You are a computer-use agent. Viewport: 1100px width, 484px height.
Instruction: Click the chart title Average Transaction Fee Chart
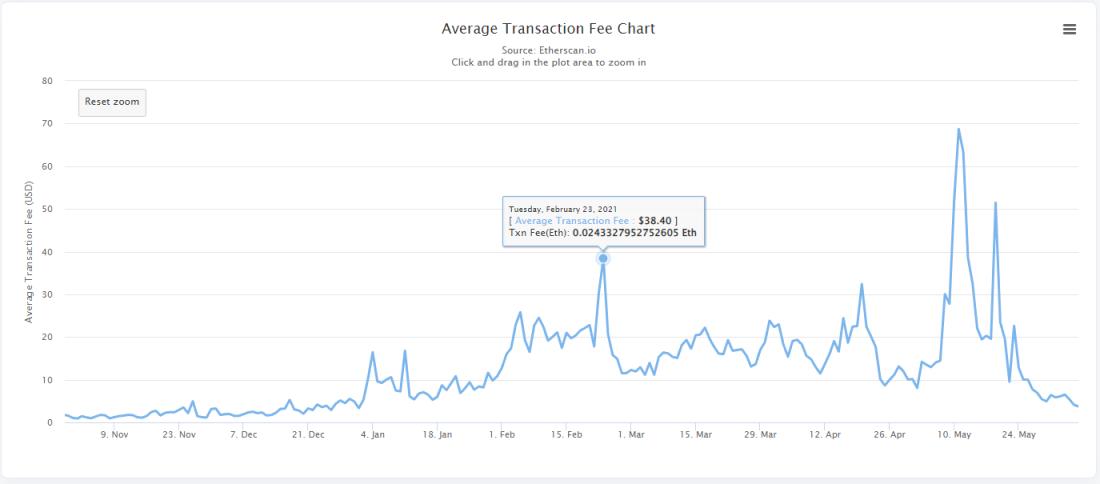pyautogui.click(x=548, y=29)
